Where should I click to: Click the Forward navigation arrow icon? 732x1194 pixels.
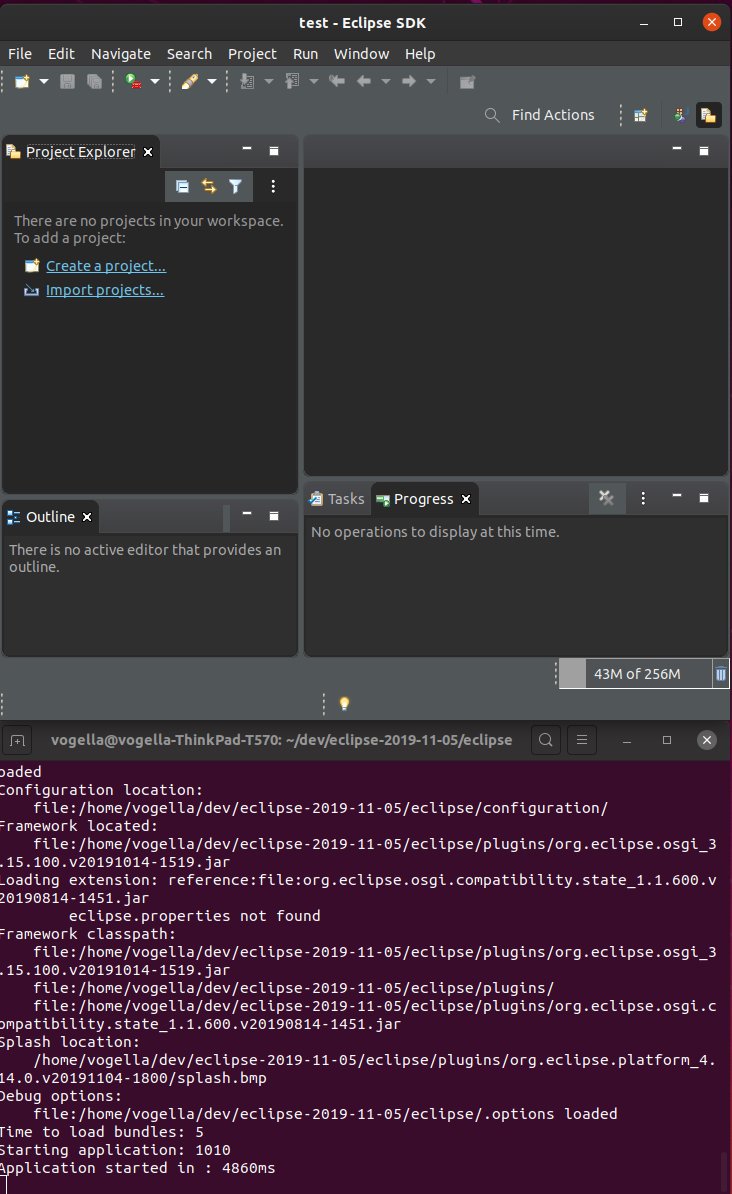tap(409, 81)
